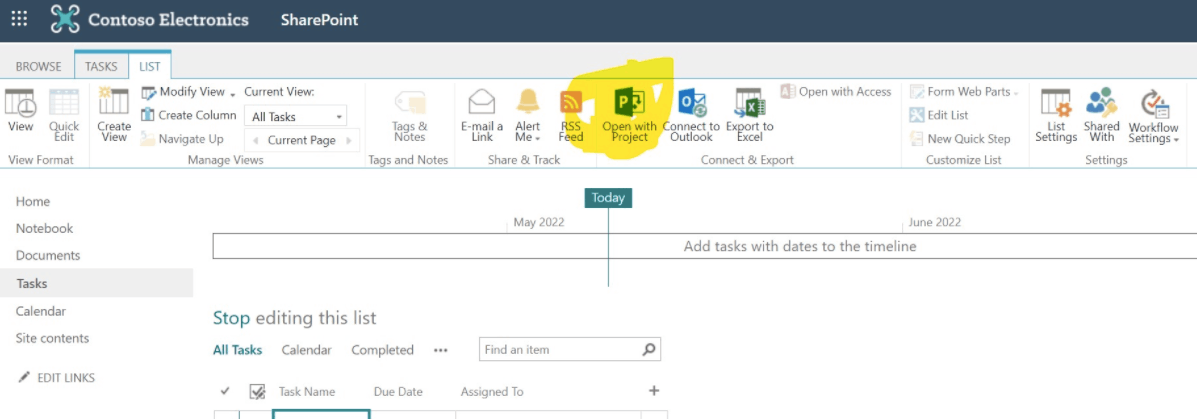Switch to Quick Edit view
Image resolution: width=1197 pixels, height=419 pixels.
(64, 115)
